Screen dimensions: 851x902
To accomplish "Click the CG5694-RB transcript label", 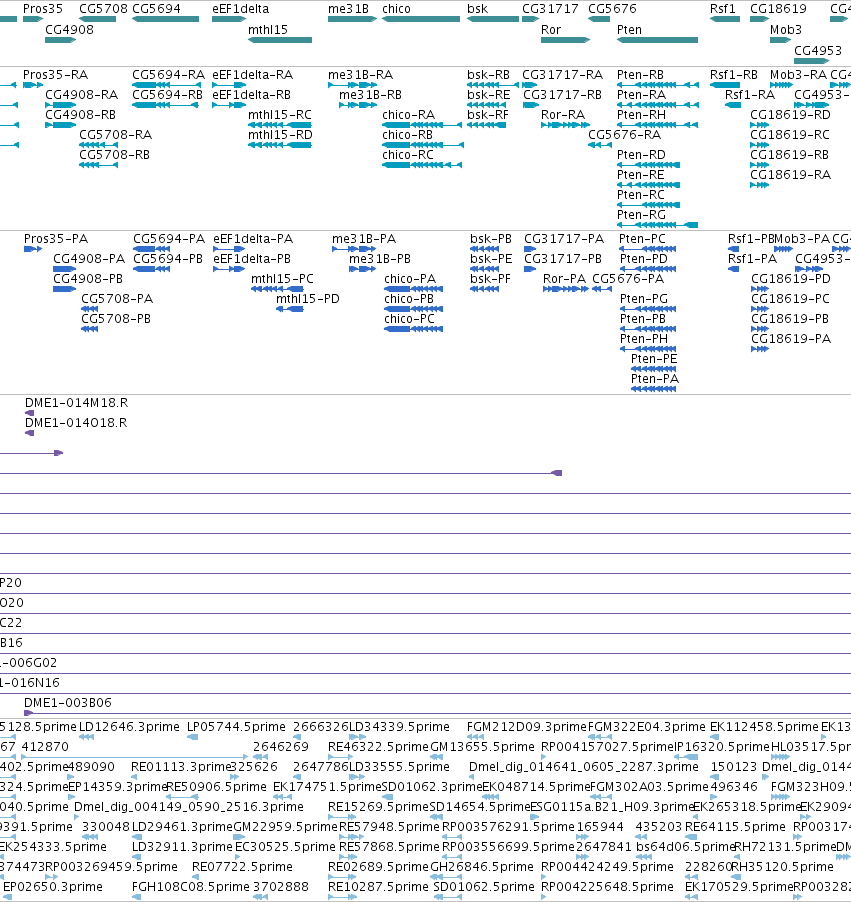I will pos(167,94).
